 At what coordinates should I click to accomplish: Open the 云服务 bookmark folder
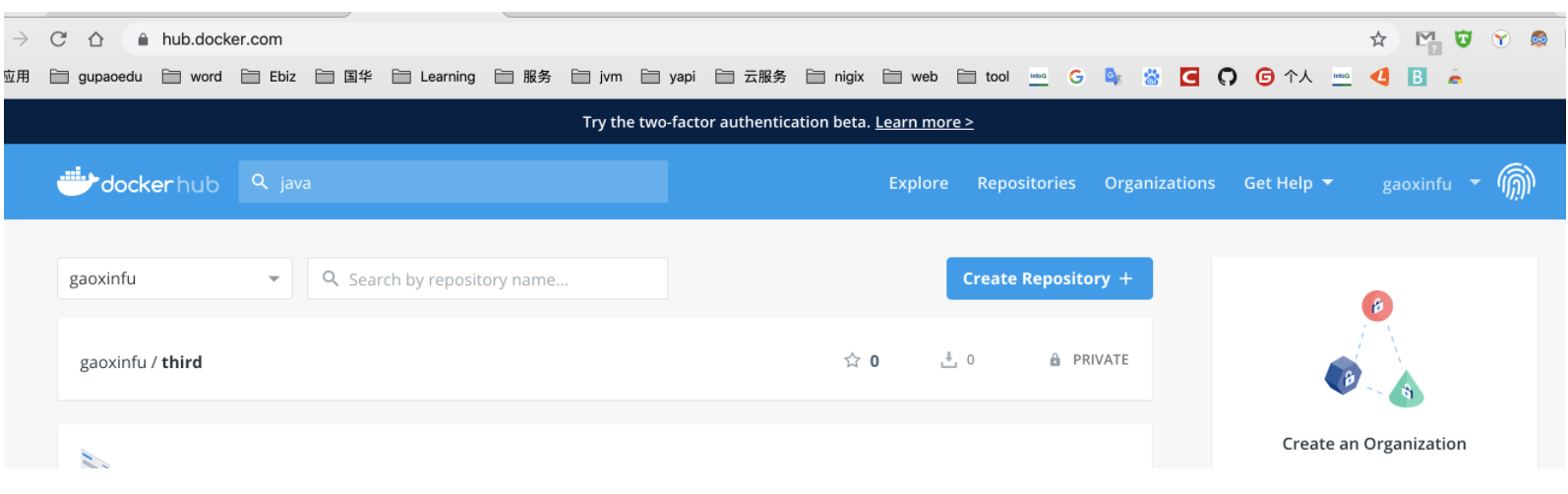coord(751,77)
